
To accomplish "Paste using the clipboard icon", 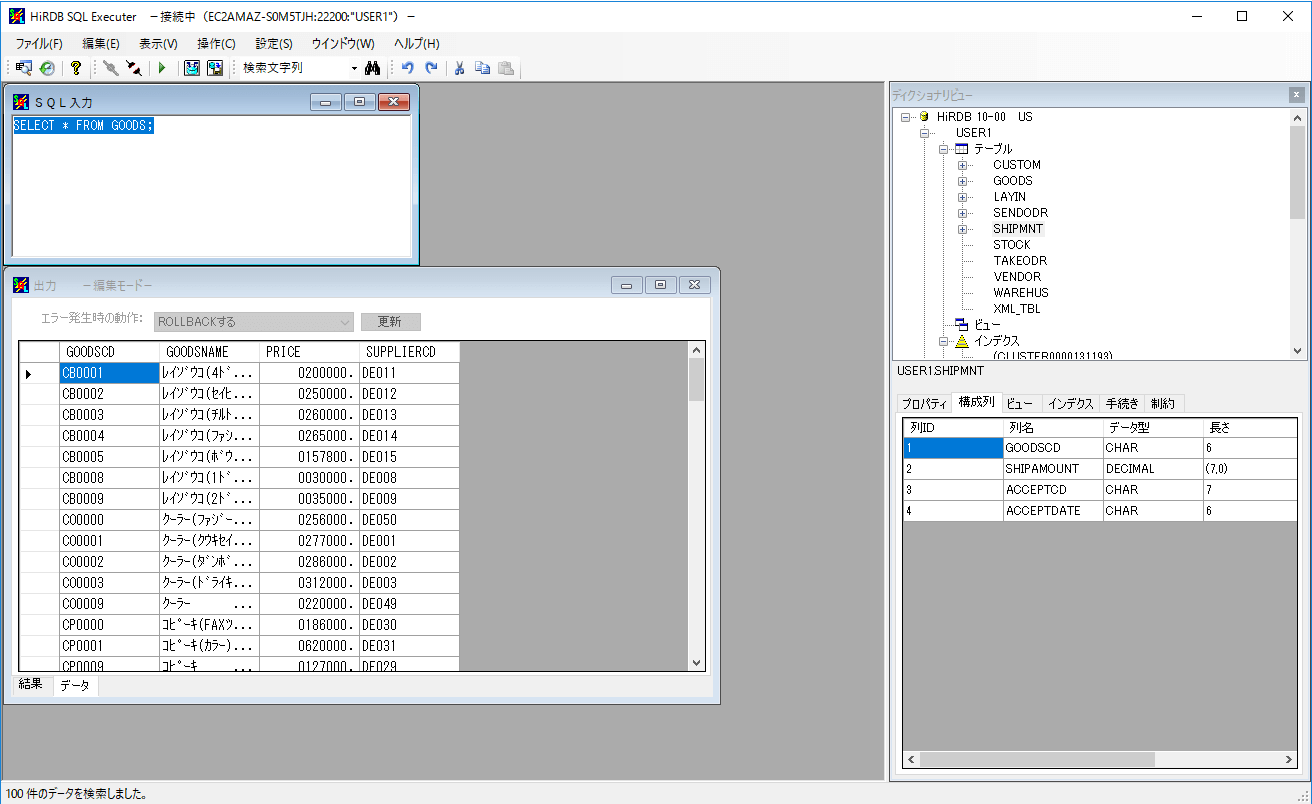I will [505, 67].
